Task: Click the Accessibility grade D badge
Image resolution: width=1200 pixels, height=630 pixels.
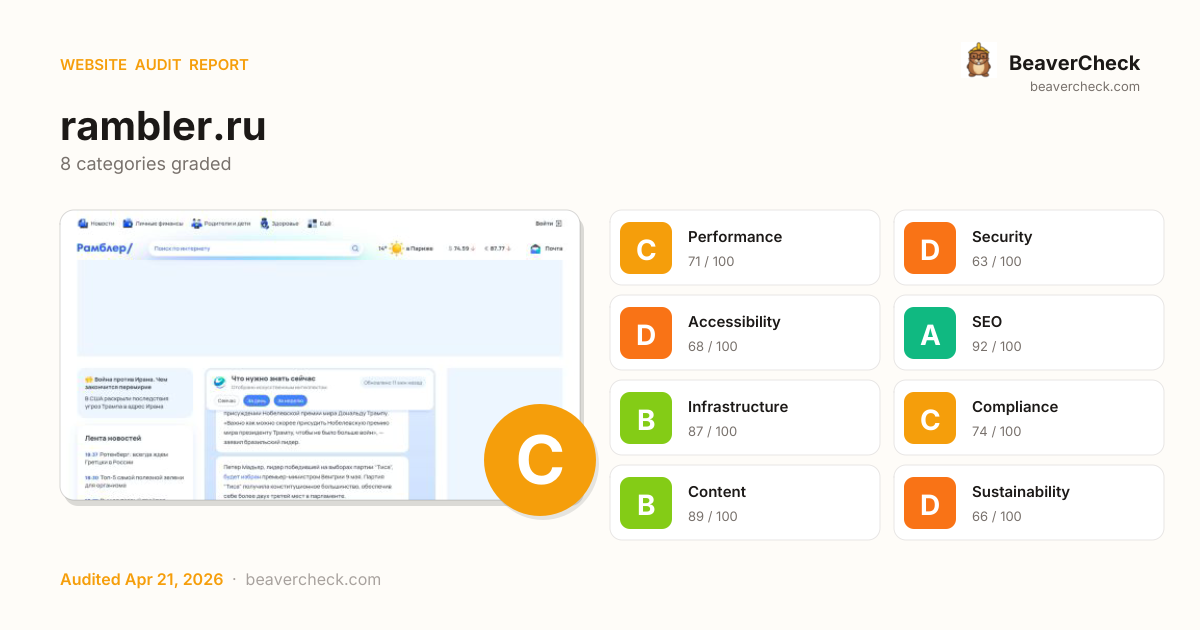Action: pyautogui.click(x=646, y=333)
